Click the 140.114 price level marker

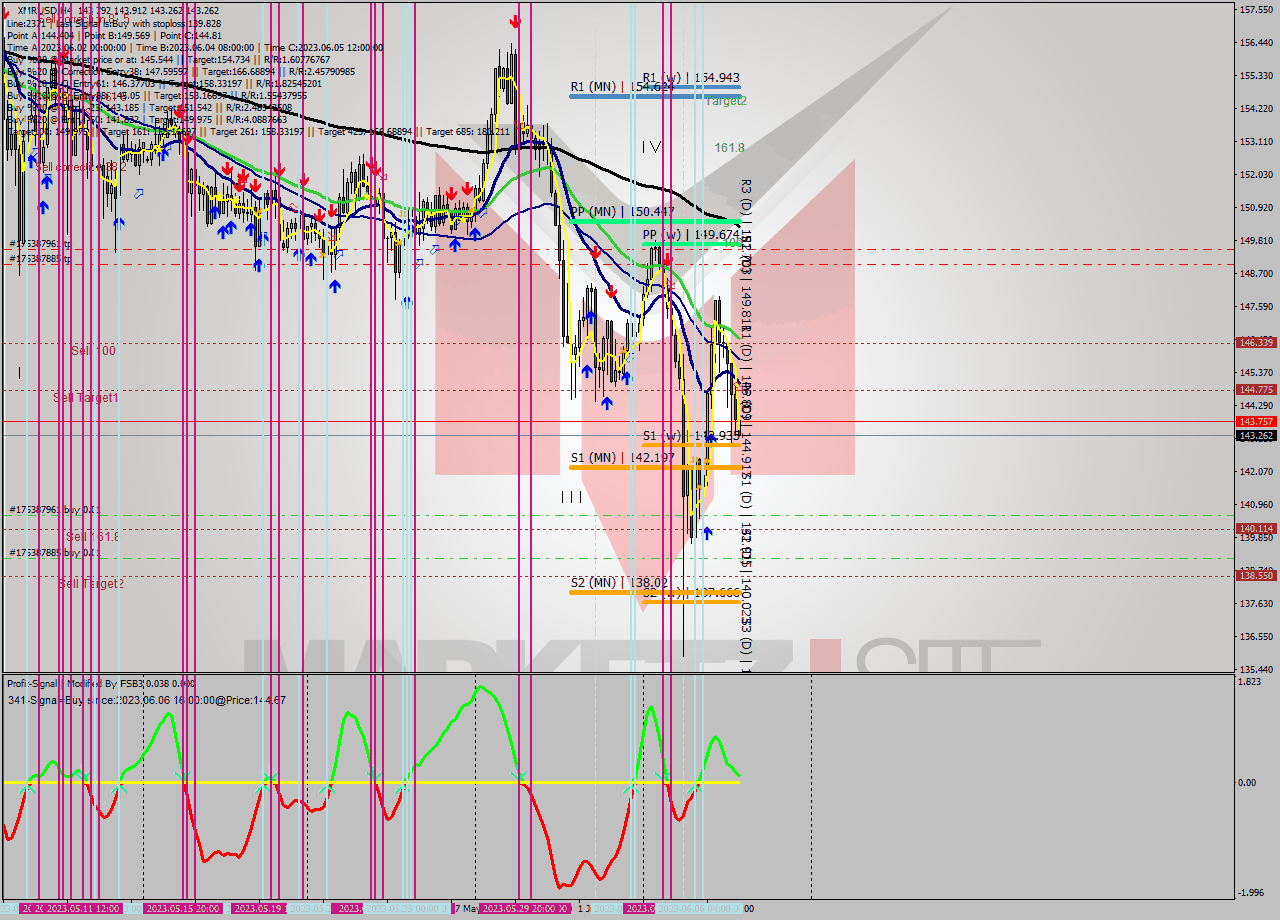click(x=1255, y=528)
